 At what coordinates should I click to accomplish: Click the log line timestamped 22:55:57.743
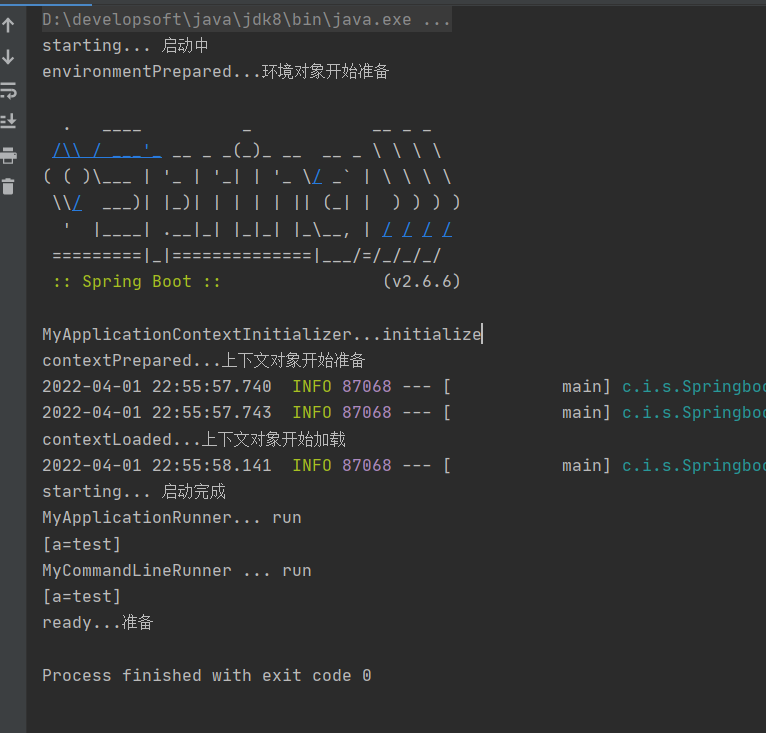click(x=404, y=412)
